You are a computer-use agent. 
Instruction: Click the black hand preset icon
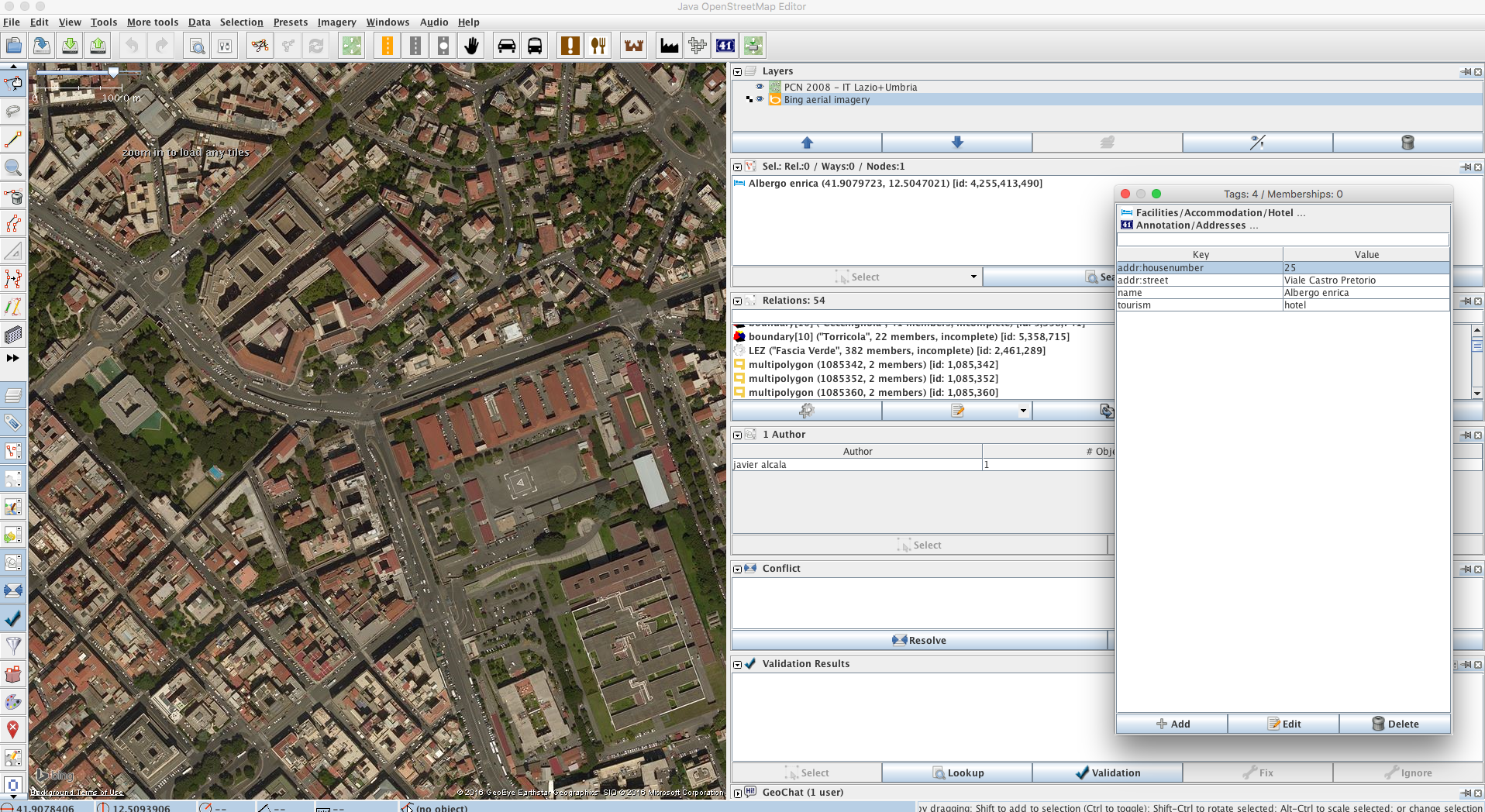point(472,46)
